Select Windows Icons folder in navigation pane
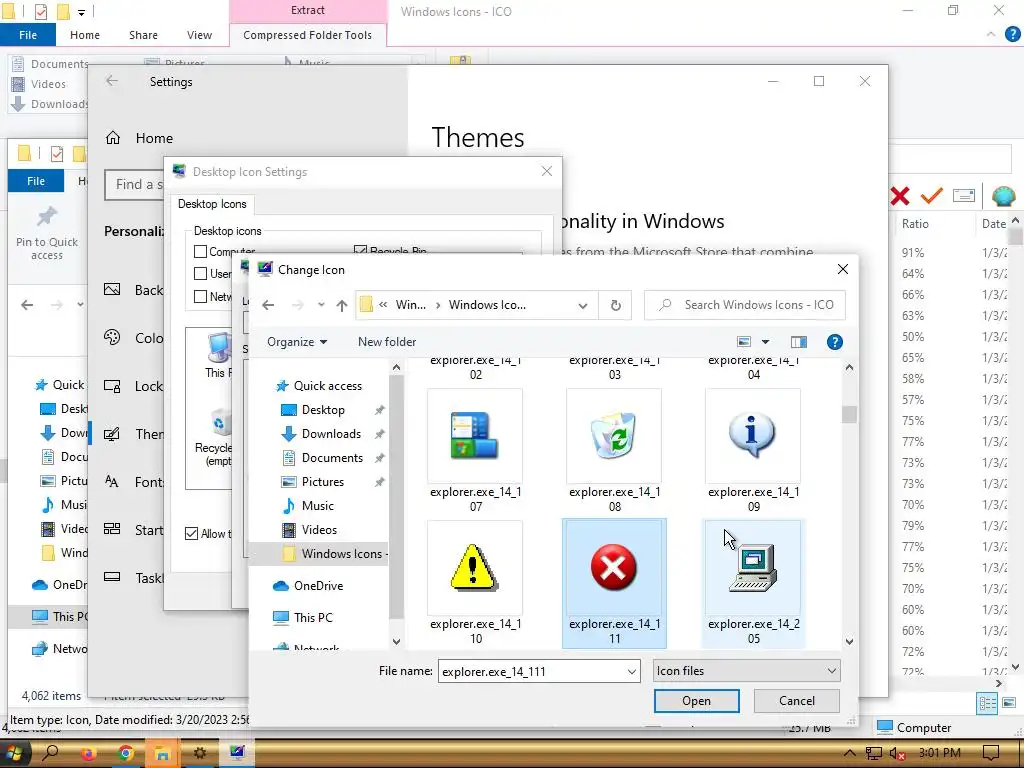Screen dimensions: 1024x768 click(x=320, y=554)
